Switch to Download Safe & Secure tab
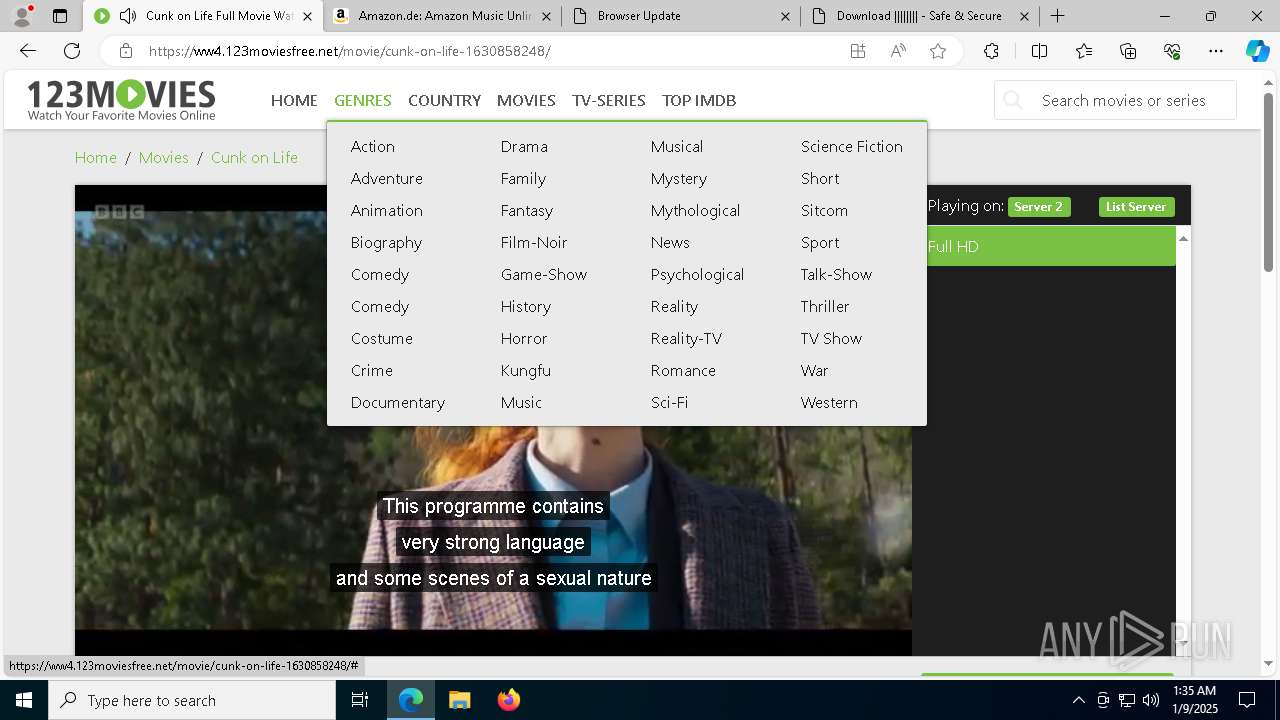 (x=919, y=16)
